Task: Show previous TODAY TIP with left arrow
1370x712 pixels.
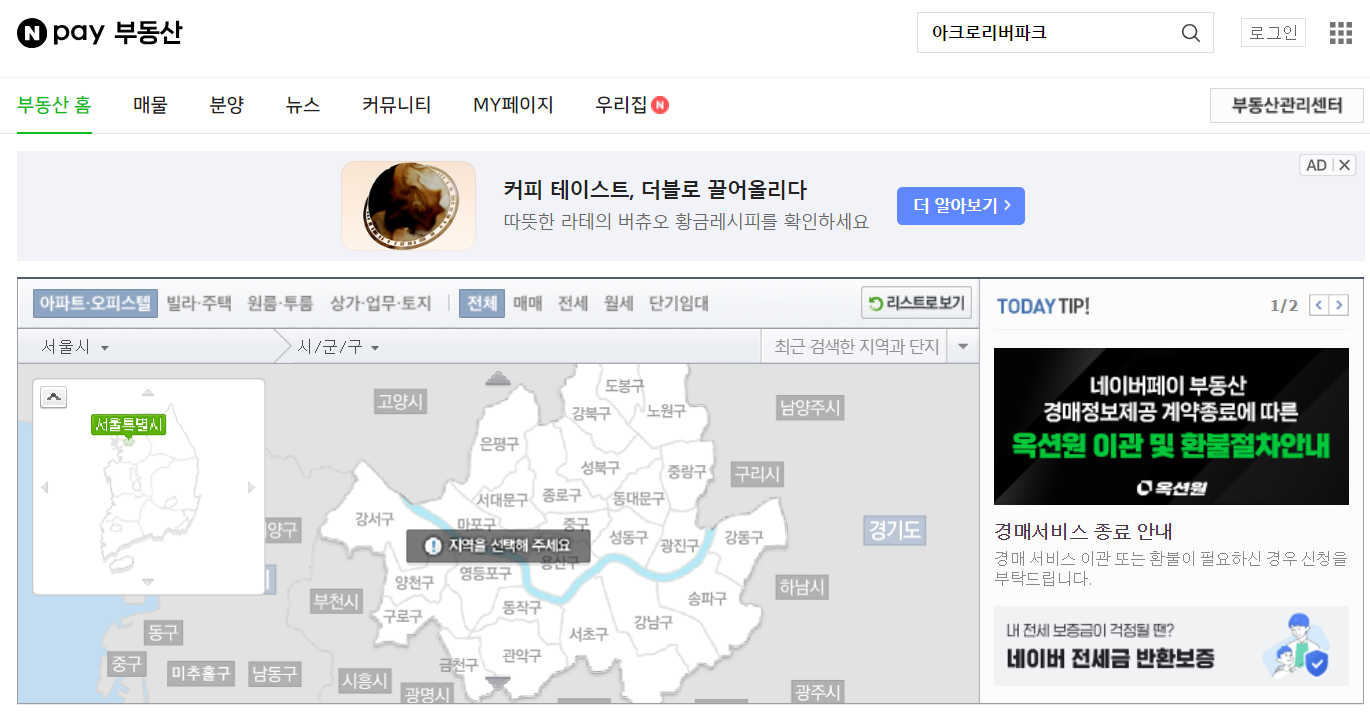Action: (1319, 305)
